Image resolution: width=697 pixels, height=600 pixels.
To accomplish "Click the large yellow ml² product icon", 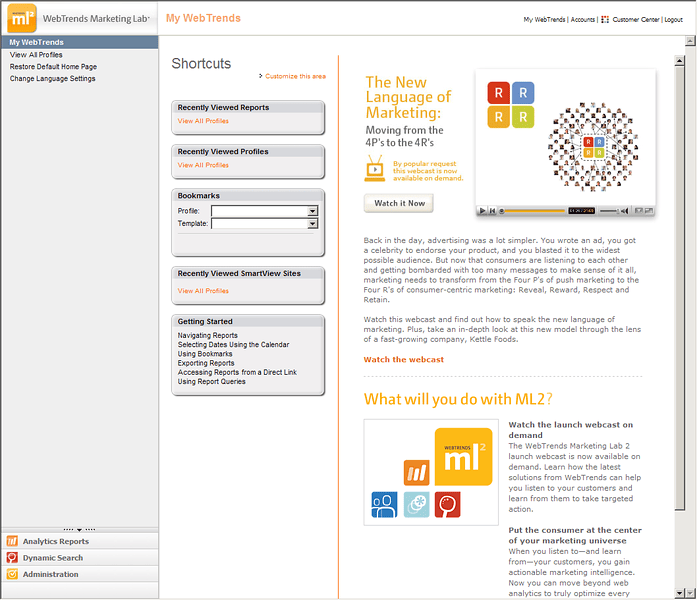I will [x=464, y=456].
